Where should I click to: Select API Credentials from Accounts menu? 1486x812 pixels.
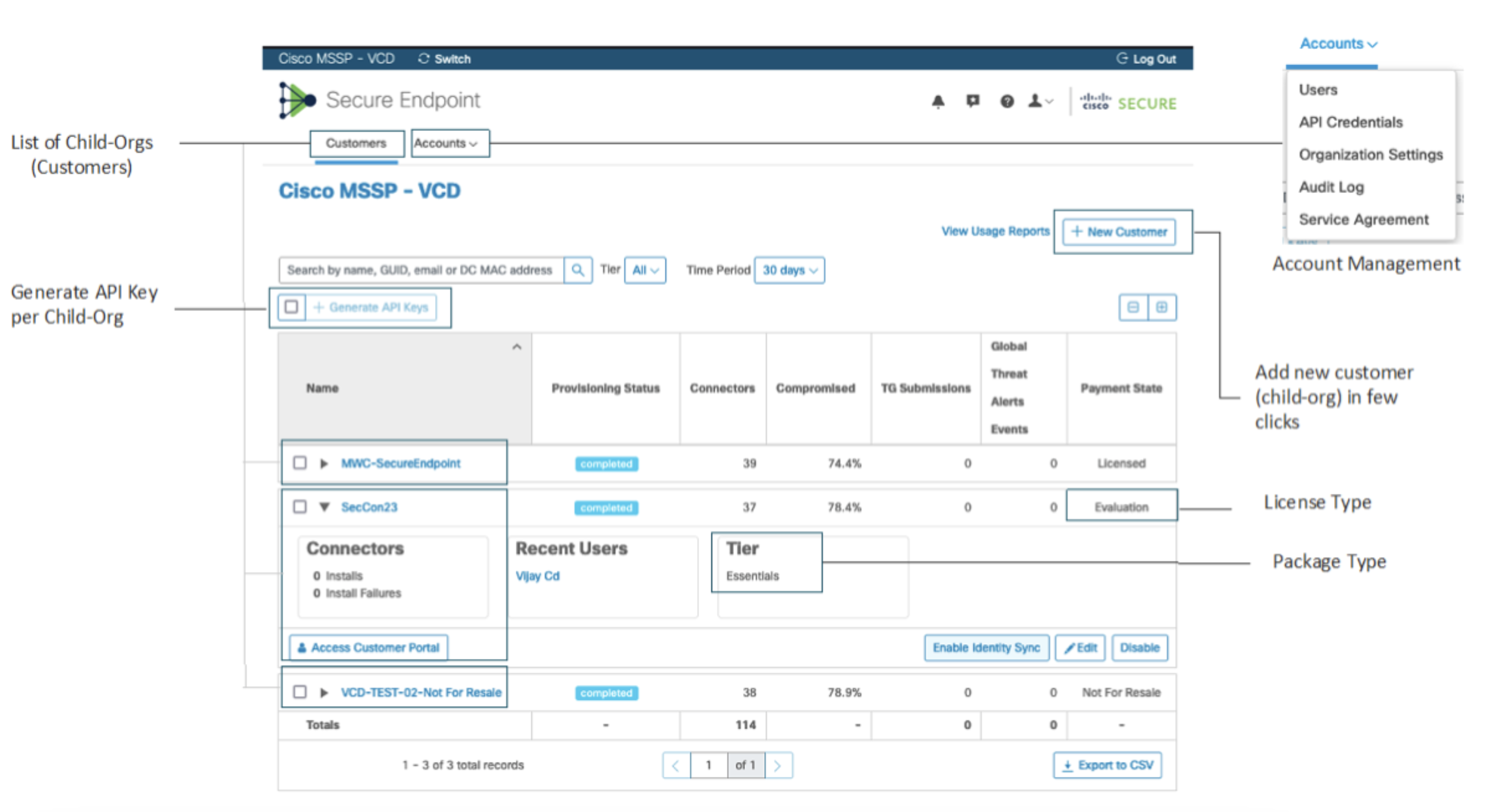pyautogui.click(x=1350, y=122)
